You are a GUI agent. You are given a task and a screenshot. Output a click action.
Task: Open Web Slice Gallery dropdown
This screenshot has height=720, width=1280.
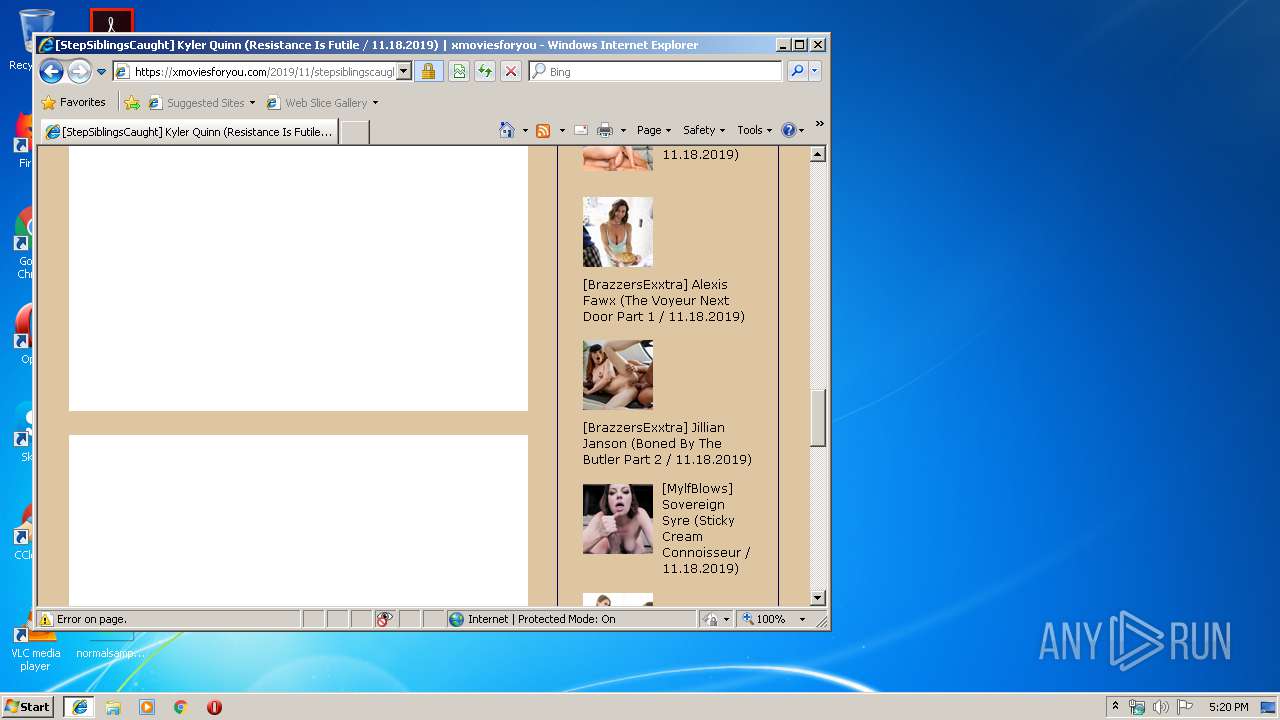click(323, 102)
